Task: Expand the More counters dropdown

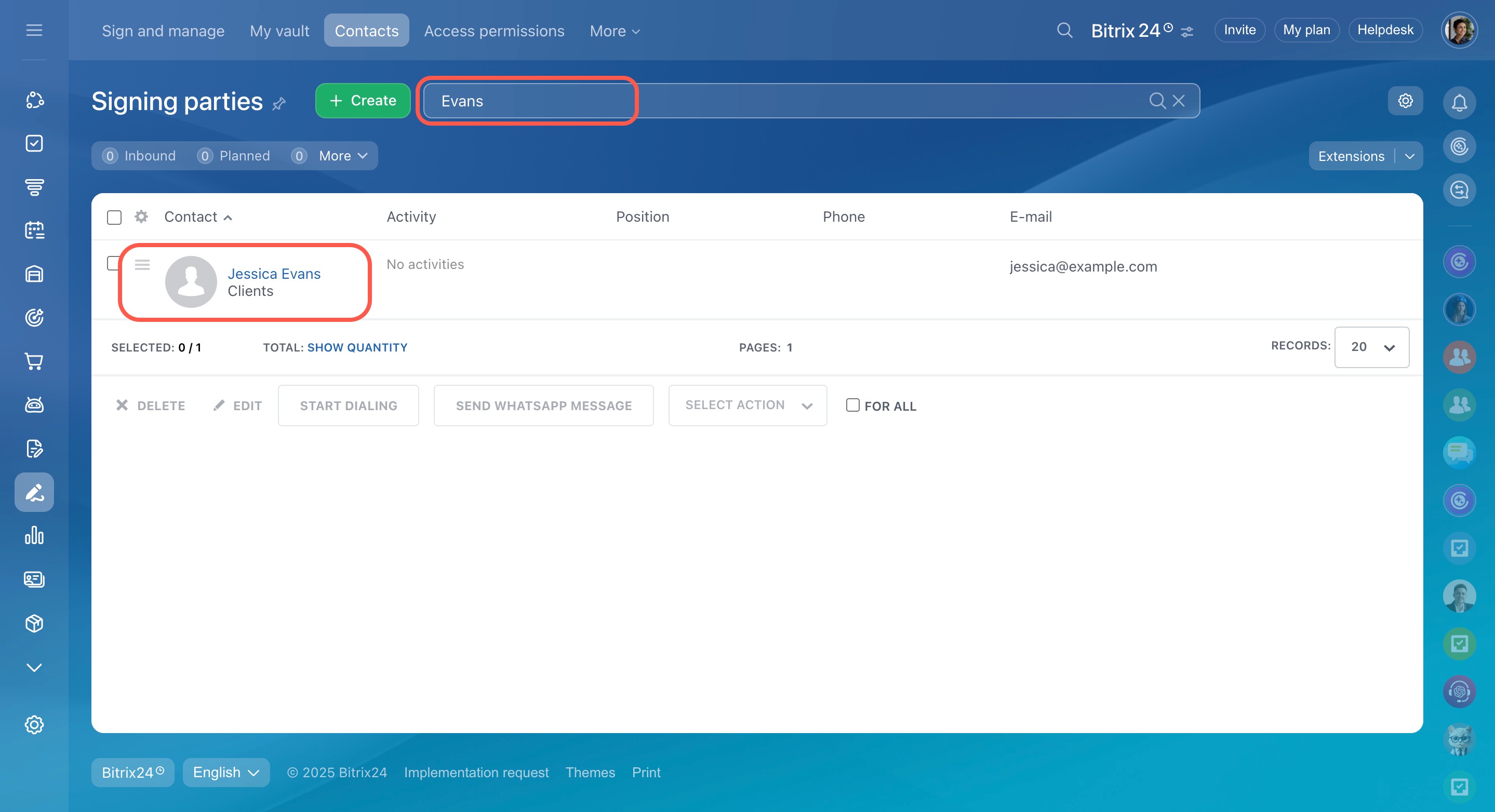Action: coord(343,155)
